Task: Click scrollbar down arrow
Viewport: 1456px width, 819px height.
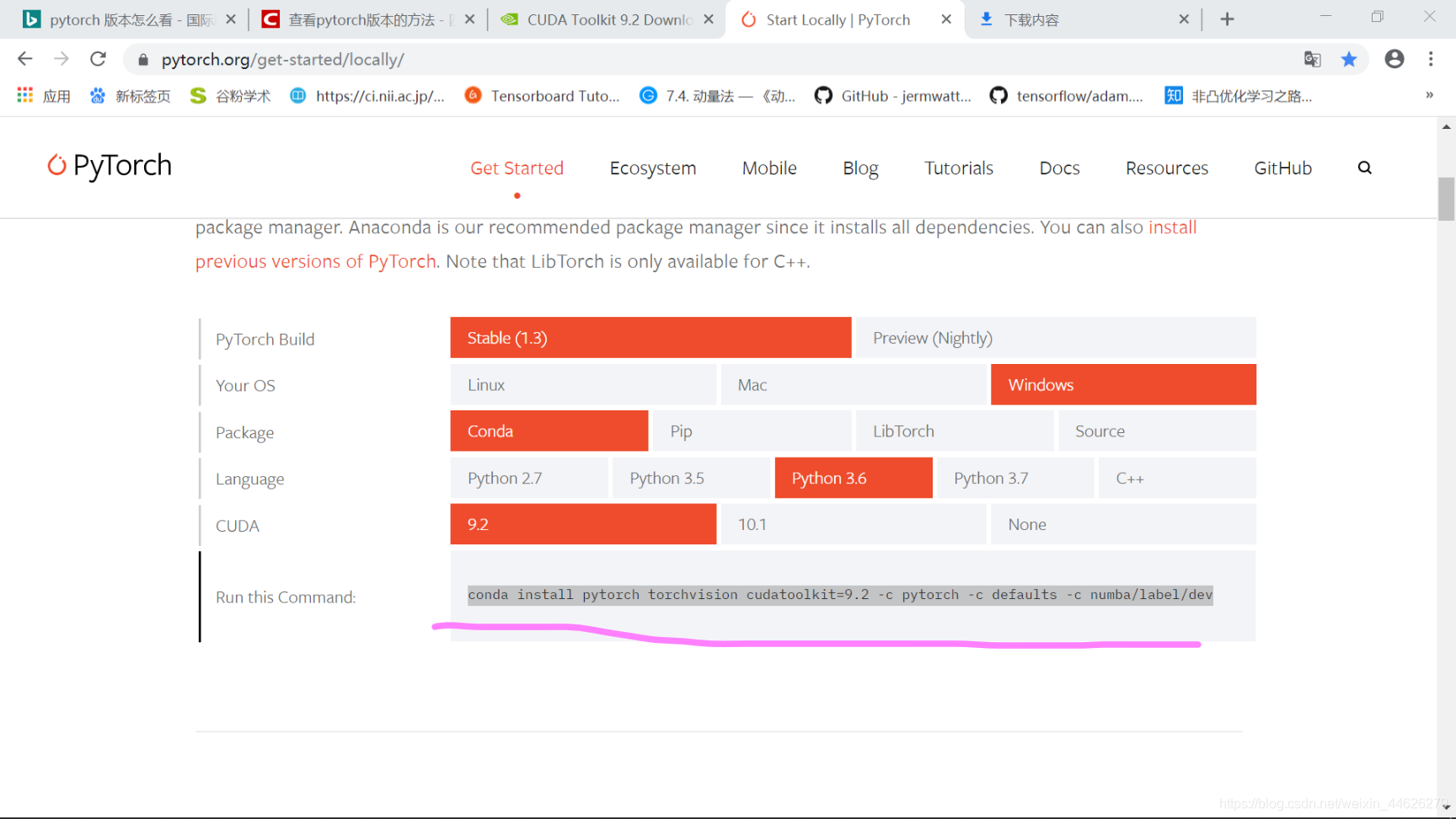Action: coord(1446,806)
